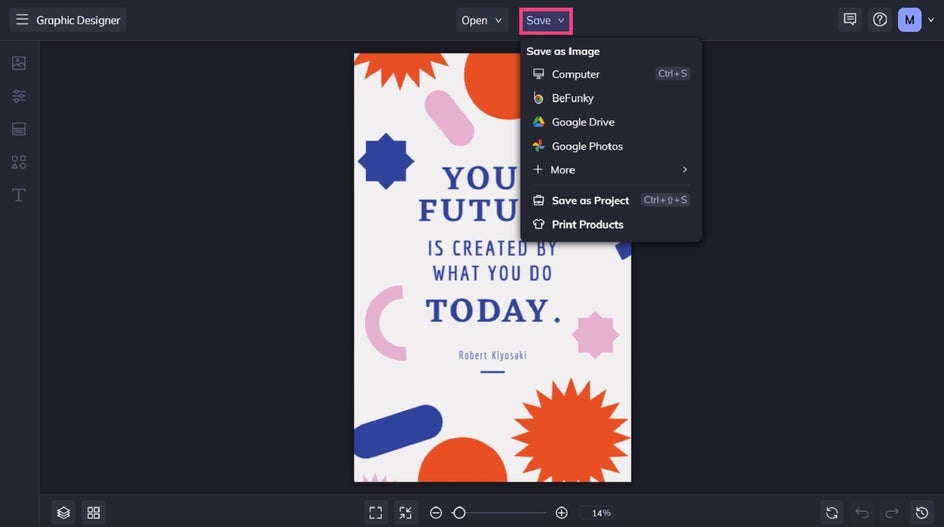Open the help question mark icon
The image size is (944, 527).
pyautogui.click(x=880, y=20)
